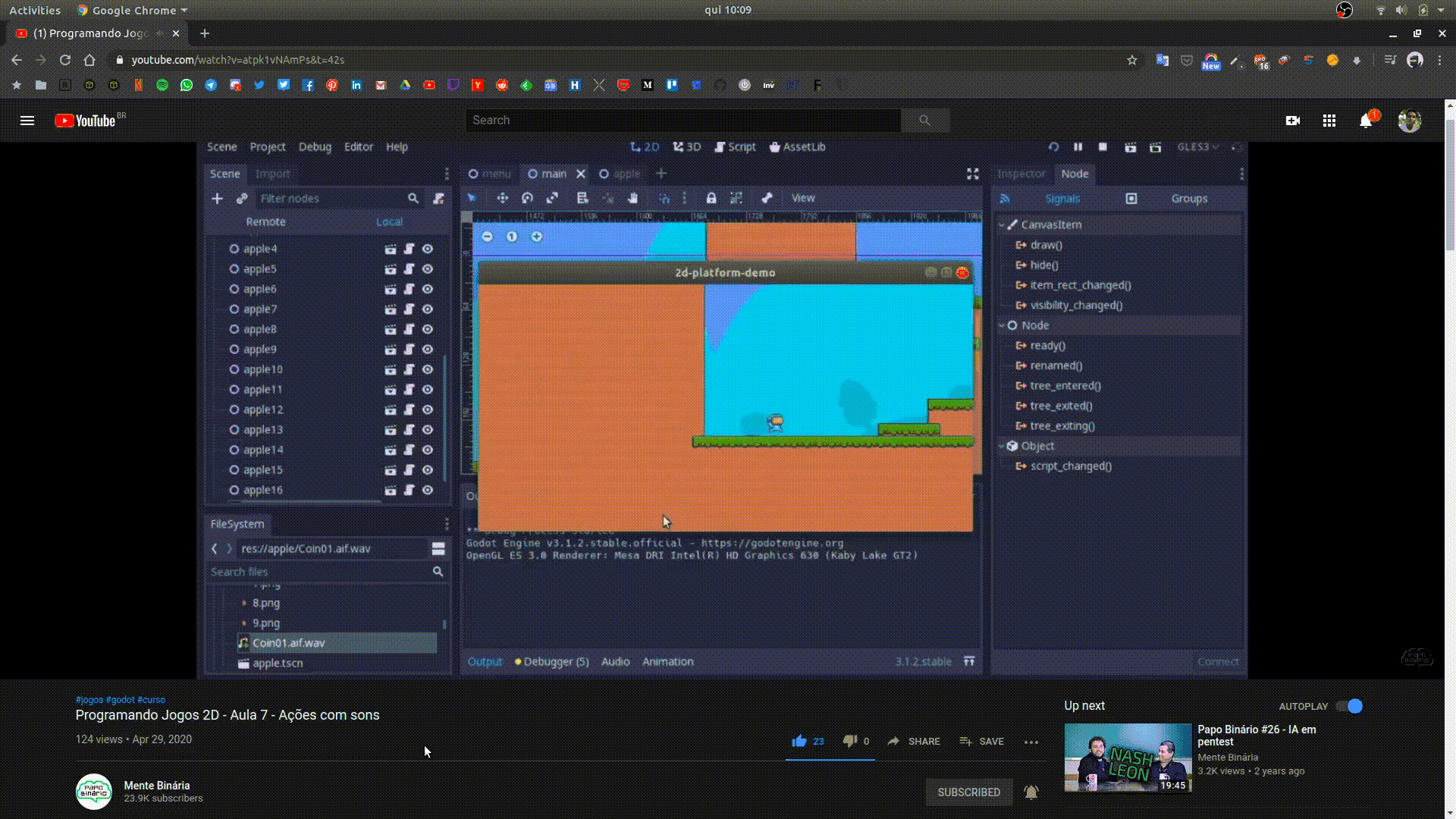This screenshot has width=1456, height=819.
Task: Open the Scene menu
Action: 221,147
